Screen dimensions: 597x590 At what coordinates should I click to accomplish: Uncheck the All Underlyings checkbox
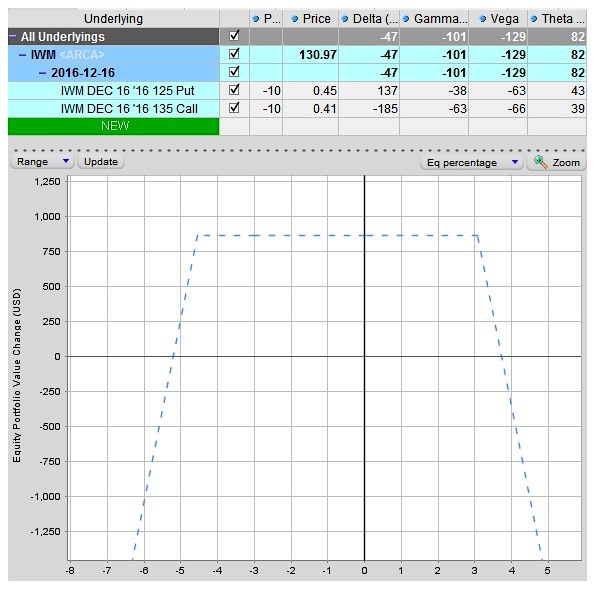pyautogui.click(x=234, y=36)
